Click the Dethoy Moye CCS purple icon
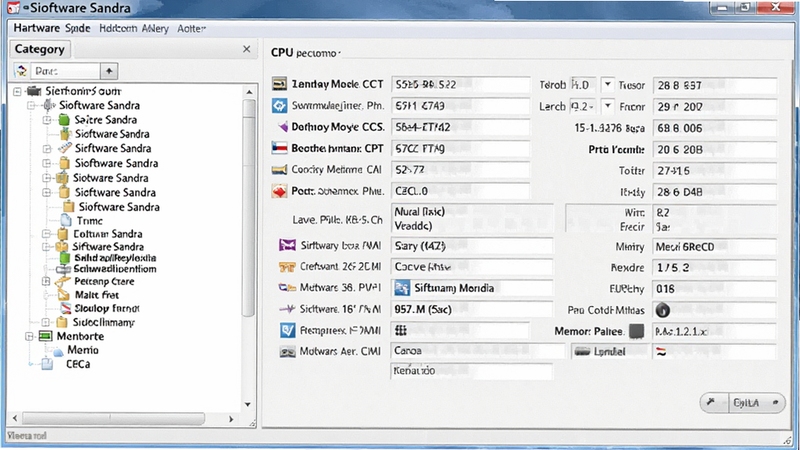 point(282,127)
